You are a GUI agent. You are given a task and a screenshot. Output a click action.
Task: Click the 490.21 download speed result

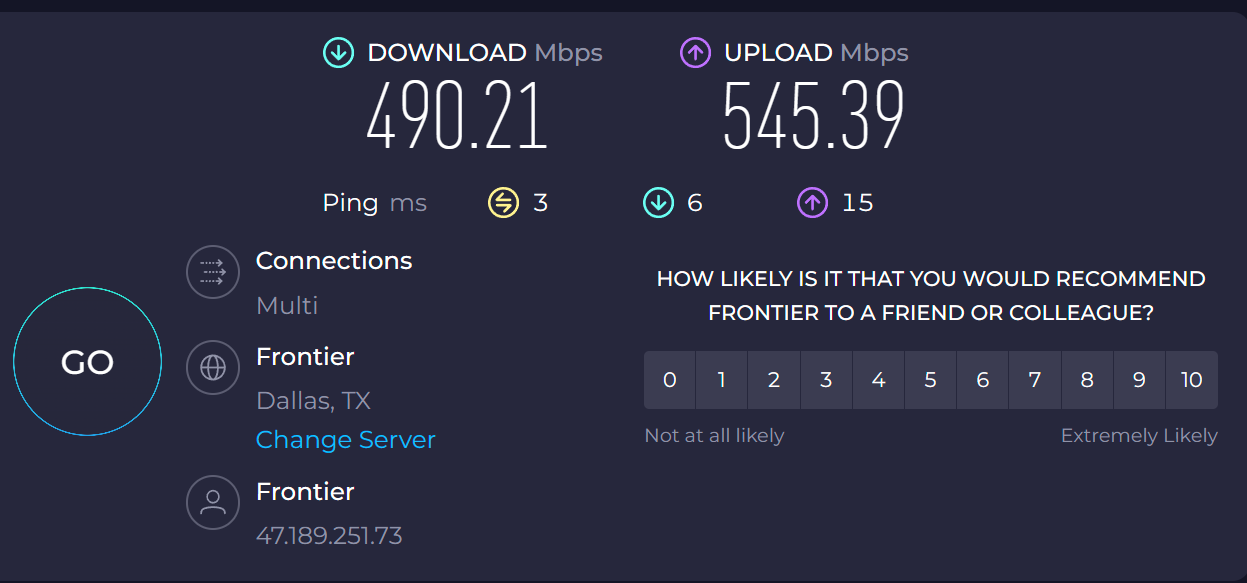point(457,116)
